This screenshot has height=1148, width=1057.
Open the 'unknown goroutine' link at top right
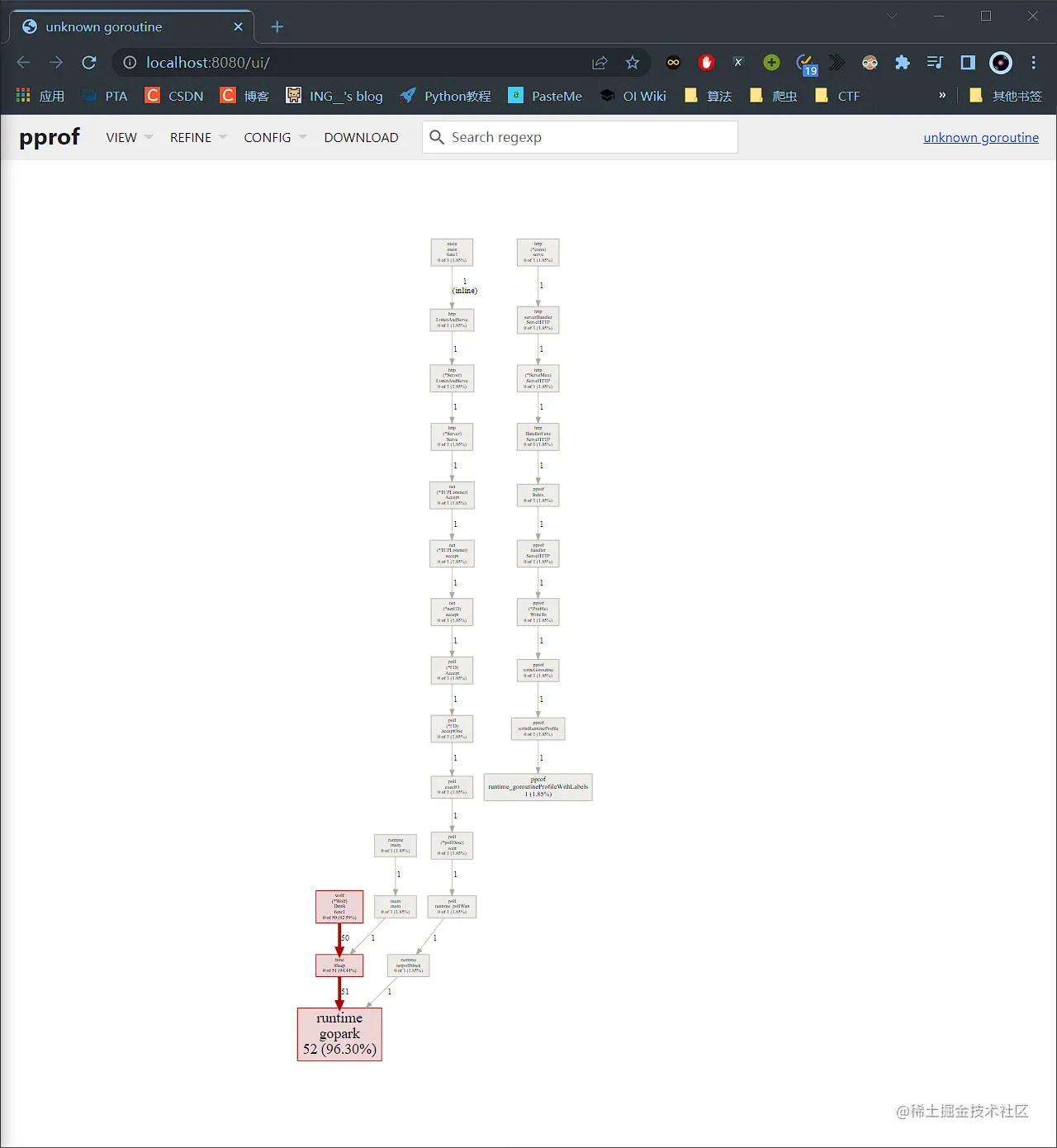(x=981, y=137)
